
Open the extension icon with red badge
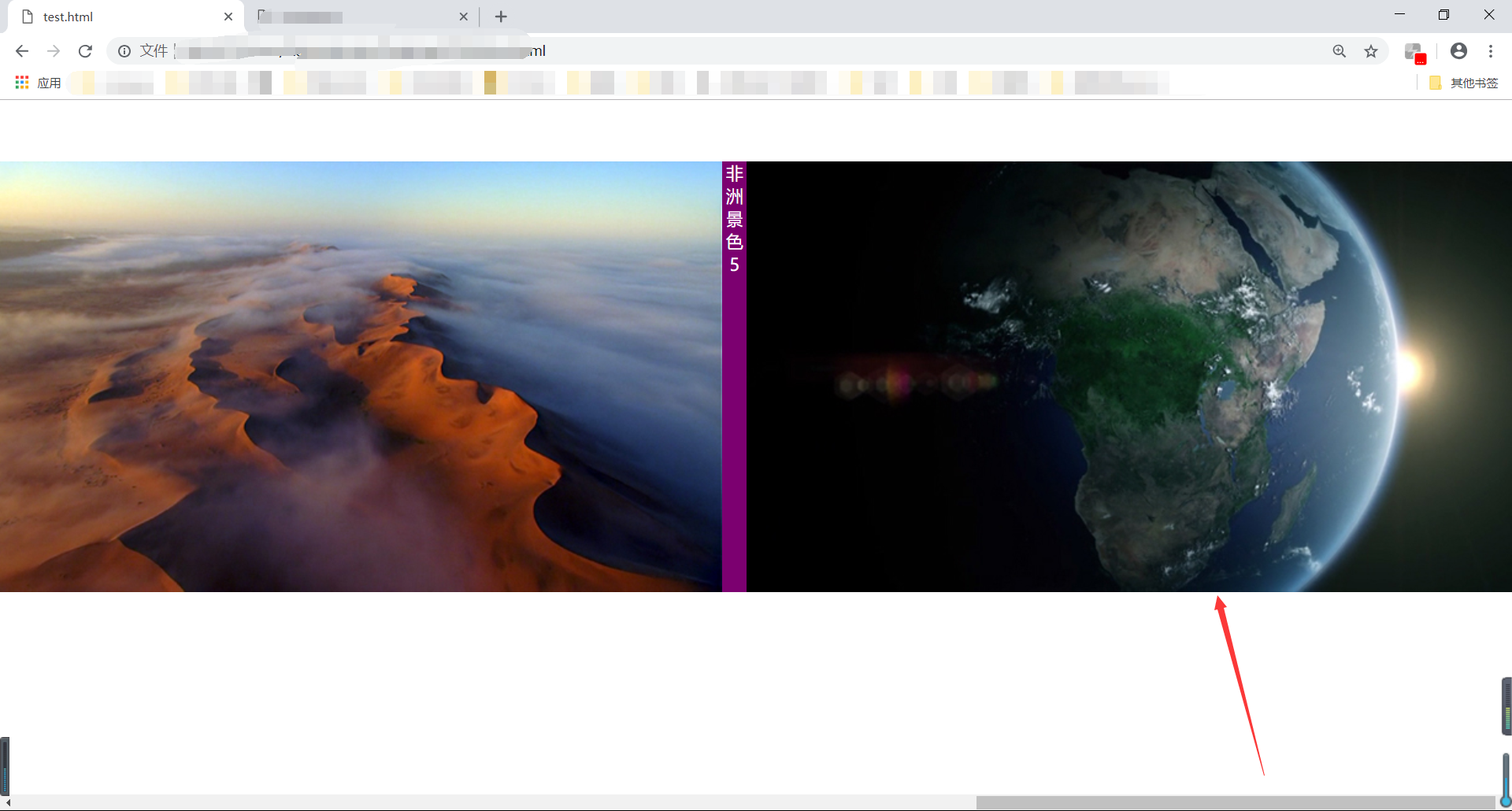tap(1415, 53)
